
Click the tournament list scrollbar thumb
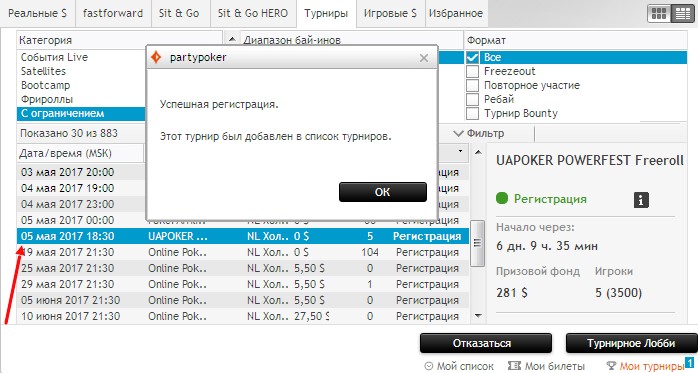[x=477, y=243]
